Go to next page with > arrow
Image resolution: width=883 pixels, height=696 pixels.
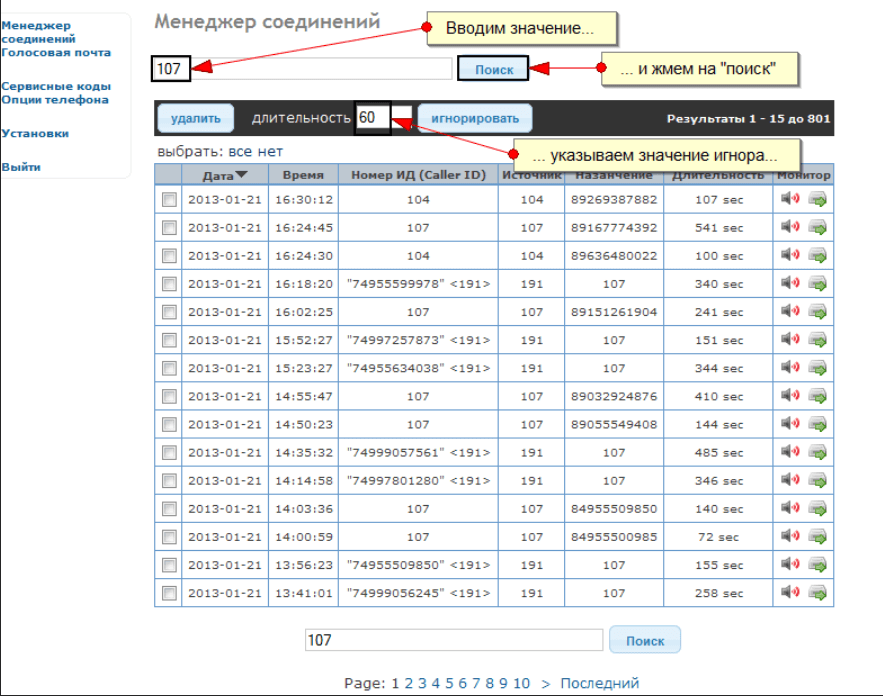click(x=545, y=684)
